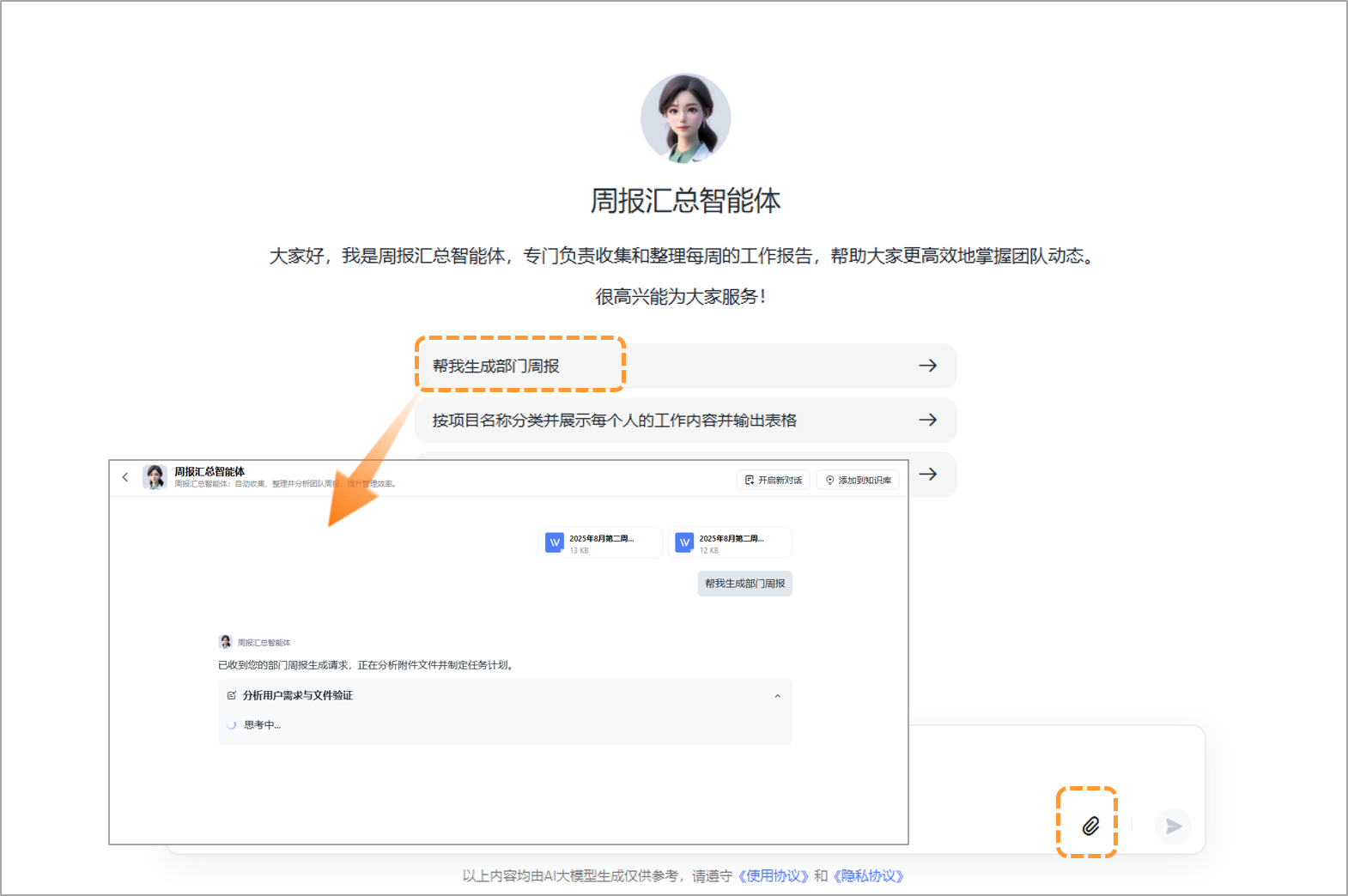Click the title text 周报汇总智能体 under the avatar
Image resolution: width=1348 pixels, height=896 pixels.
(x=685, y=201)
